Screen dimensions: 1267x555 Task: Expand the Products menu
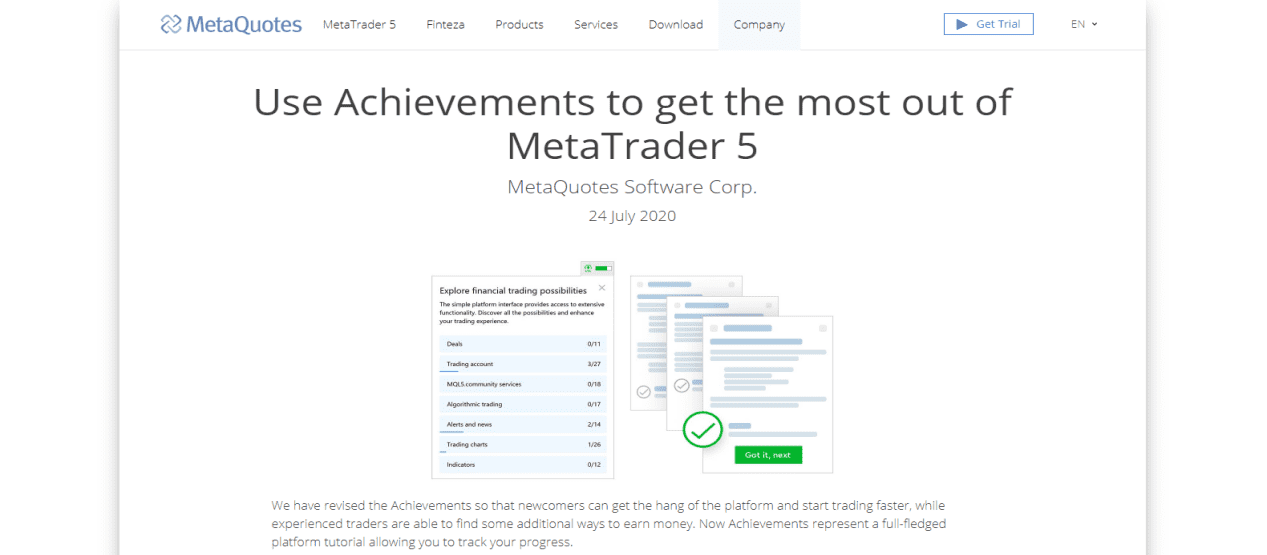519,25
